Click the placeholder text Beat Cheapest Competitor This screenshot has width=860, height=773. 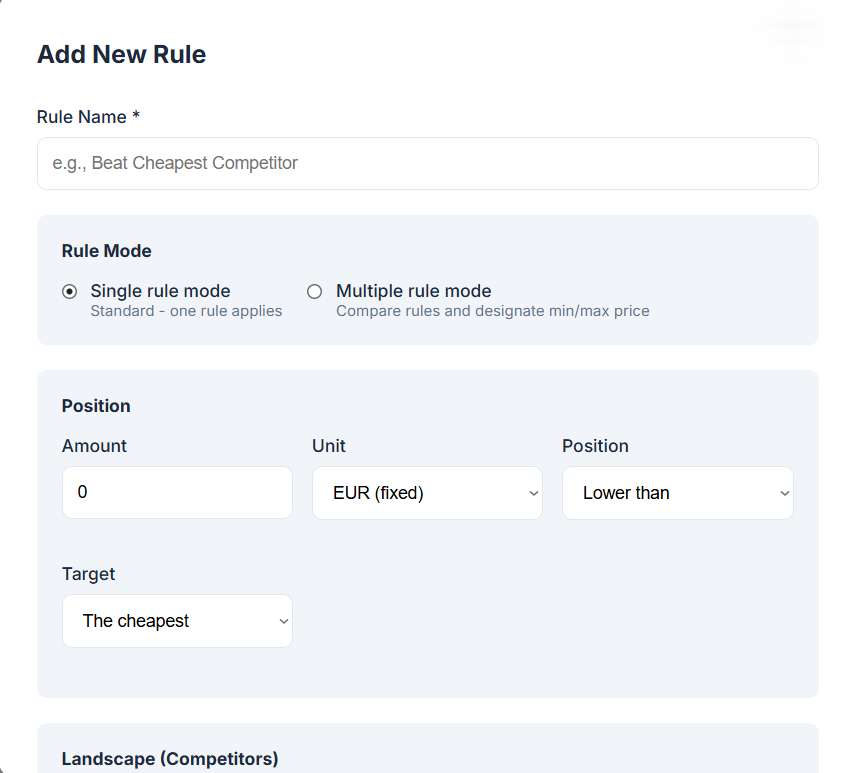pyautogui.click(x=175, y=163)
